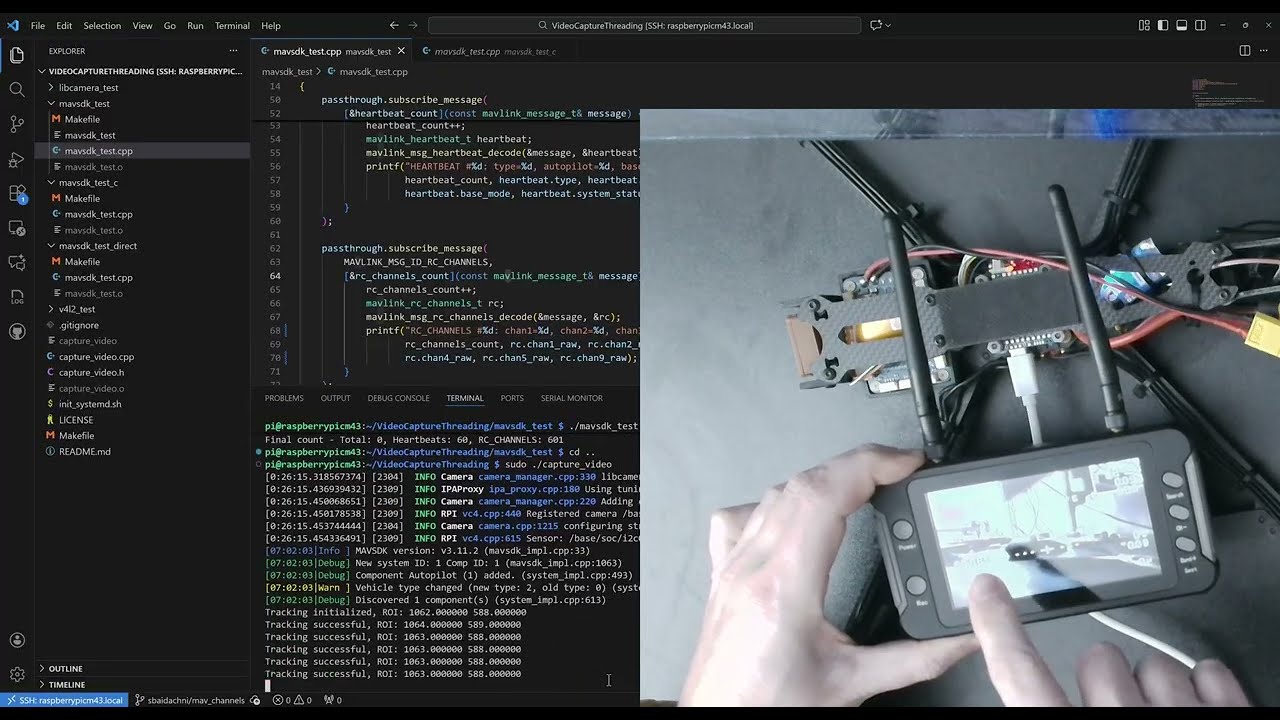This screenshot has width=1280, height=720.
Task: Switch to the PORTS panel tab
Action: pyautogui.click(x=512, y=398)
